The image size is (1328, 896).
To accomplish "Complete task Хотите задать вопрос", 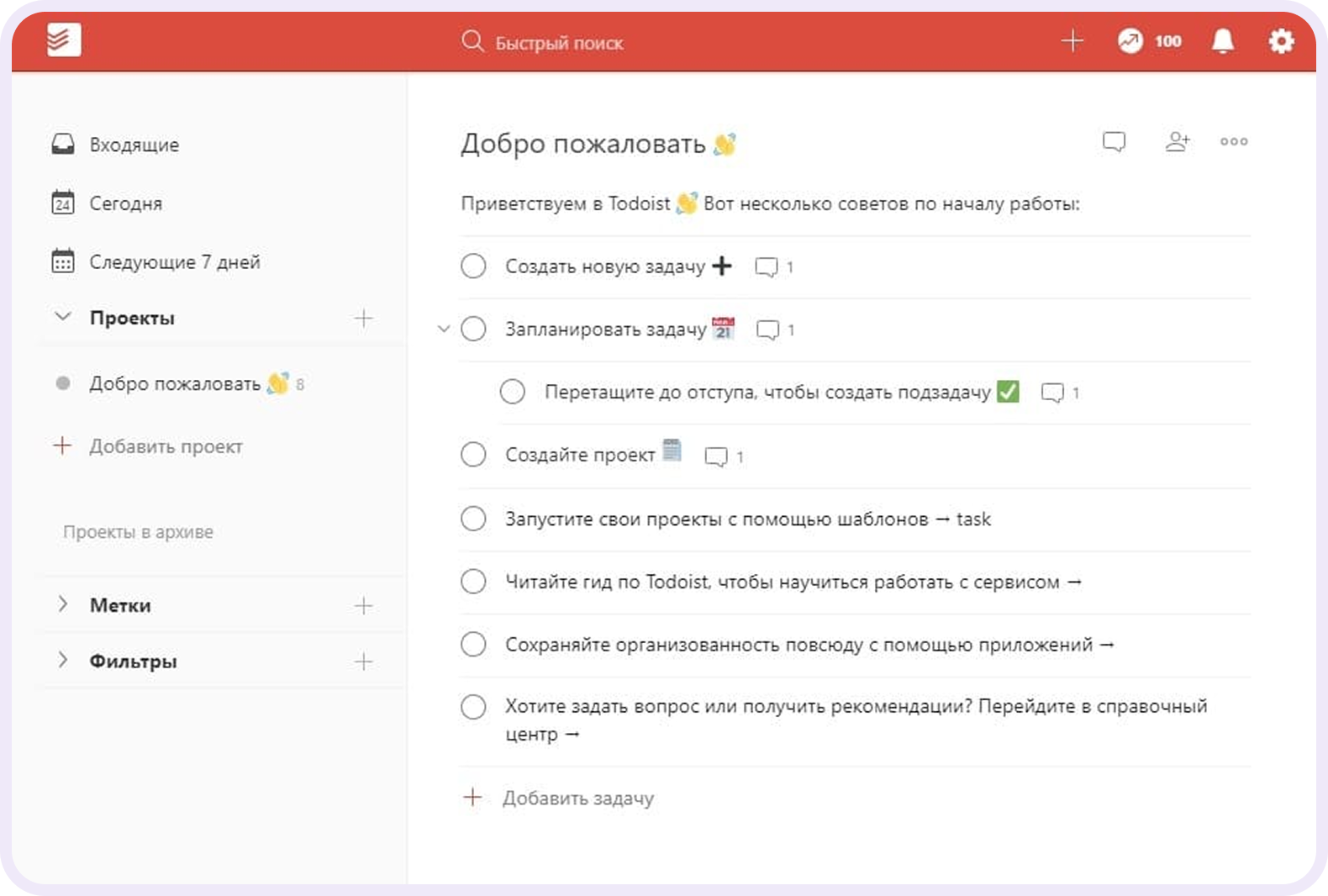I will point(473,707).
